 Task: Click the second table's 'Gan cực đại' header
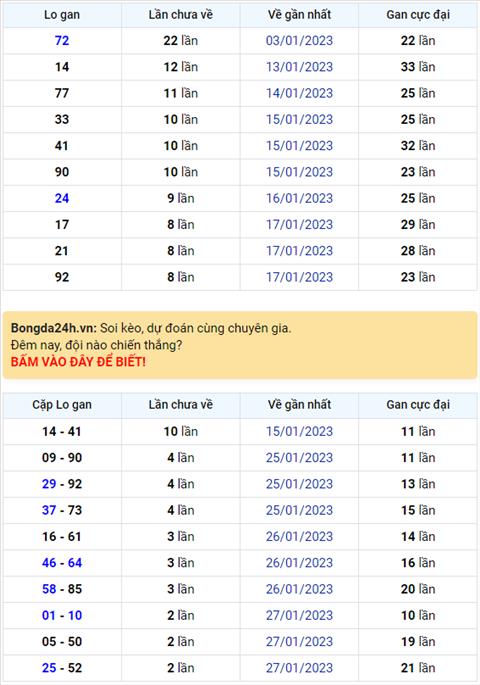coord(418,405)
